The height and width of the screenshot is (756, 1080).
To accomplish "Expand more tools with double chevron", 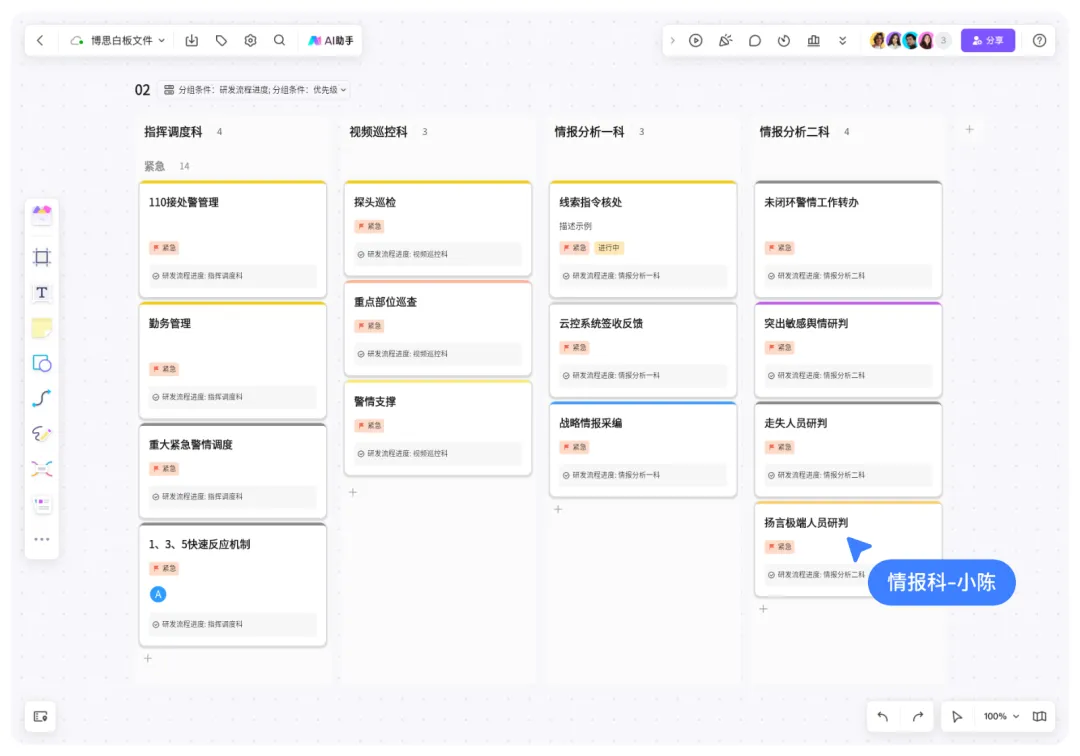I will coord(842,41).
